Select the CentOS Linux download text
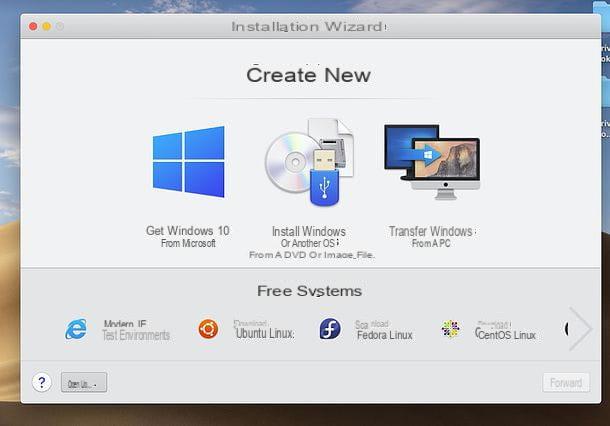 pyautogui.click(x=505, y=330)
